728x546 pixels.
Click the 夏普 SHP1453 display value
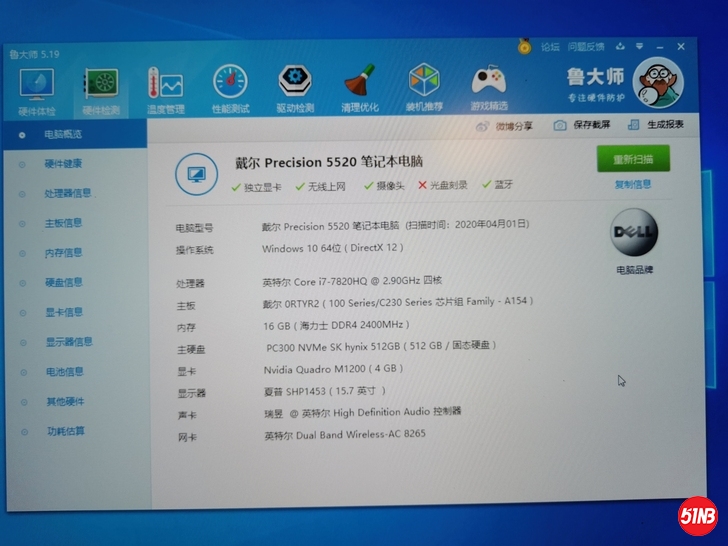(325, 391)
